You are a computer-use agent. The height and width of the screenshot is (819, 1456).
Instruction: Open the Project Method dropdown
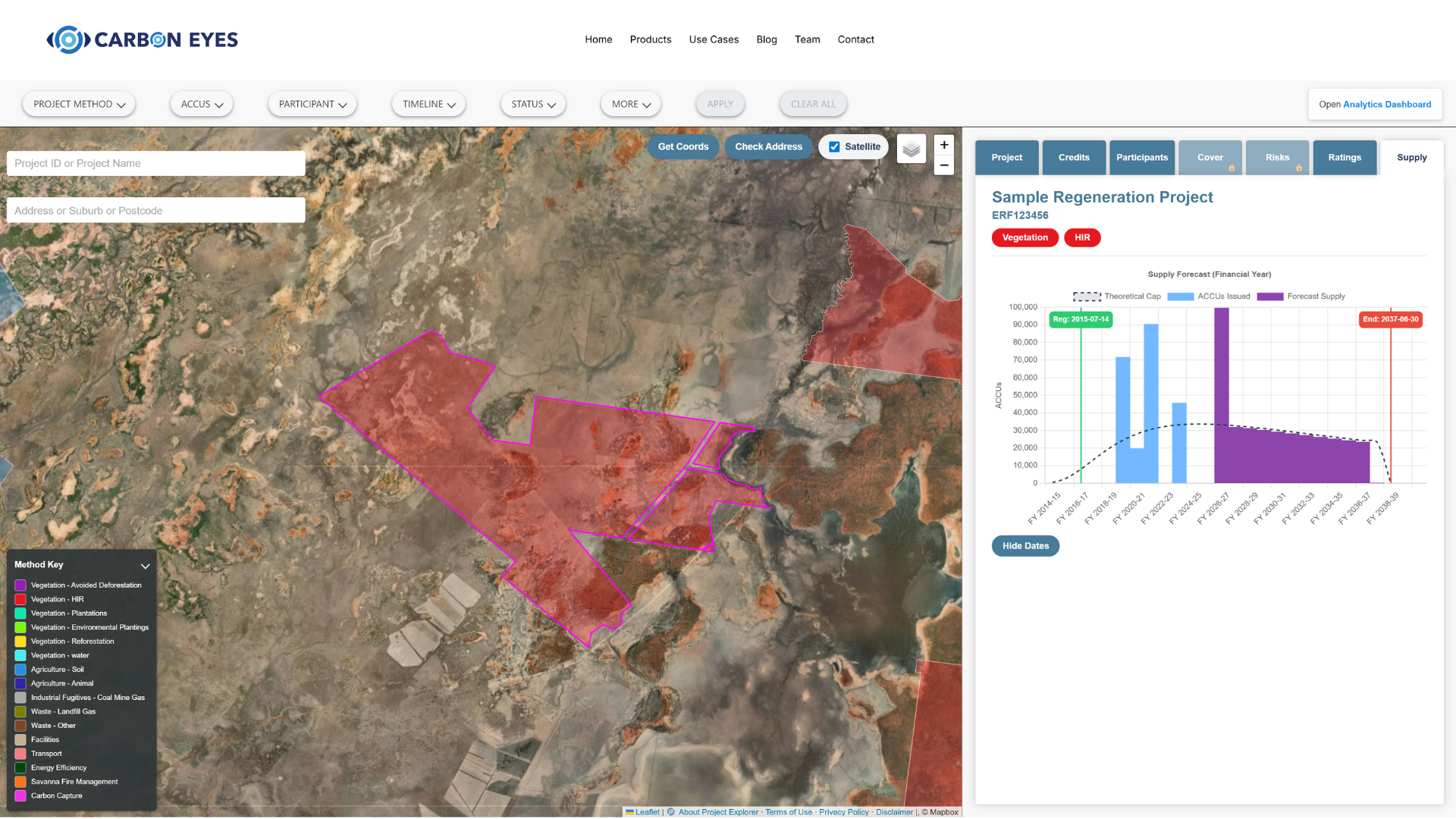(x=79, y=104)
